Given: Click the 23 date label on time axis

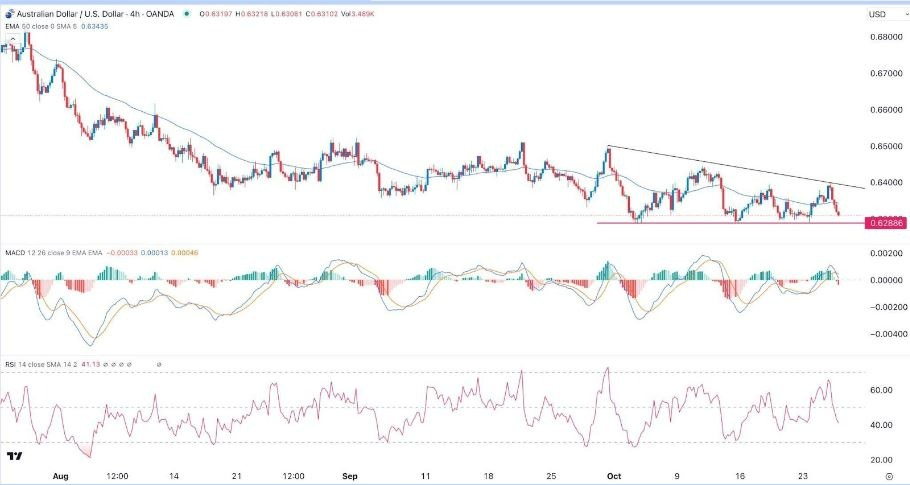Looking at the screenshot, I should pyautogui.click(x=803, y=476).
